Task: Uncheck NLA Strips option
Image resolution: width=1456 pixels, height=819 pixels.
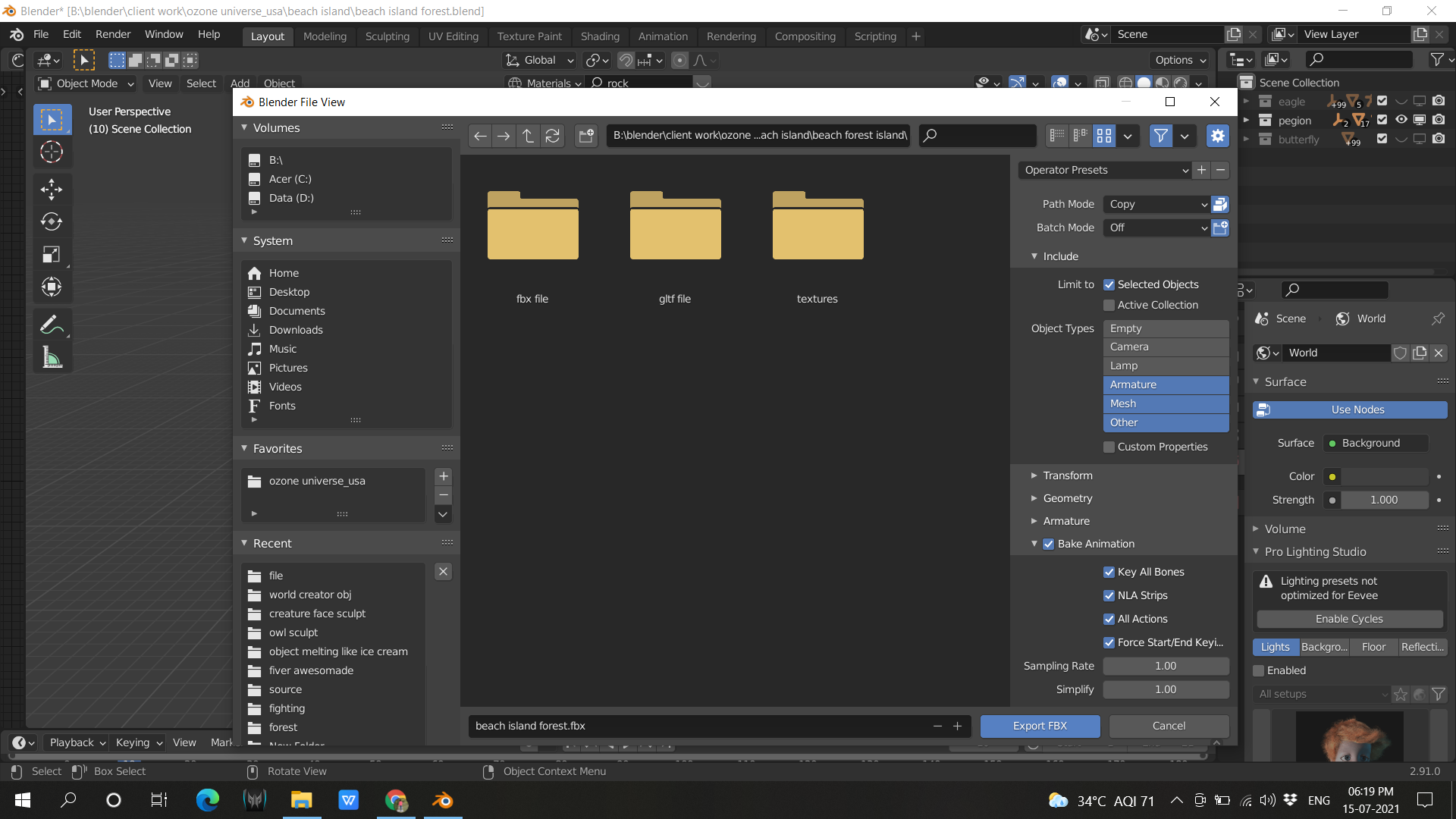Action: [x=1109, y=595]
